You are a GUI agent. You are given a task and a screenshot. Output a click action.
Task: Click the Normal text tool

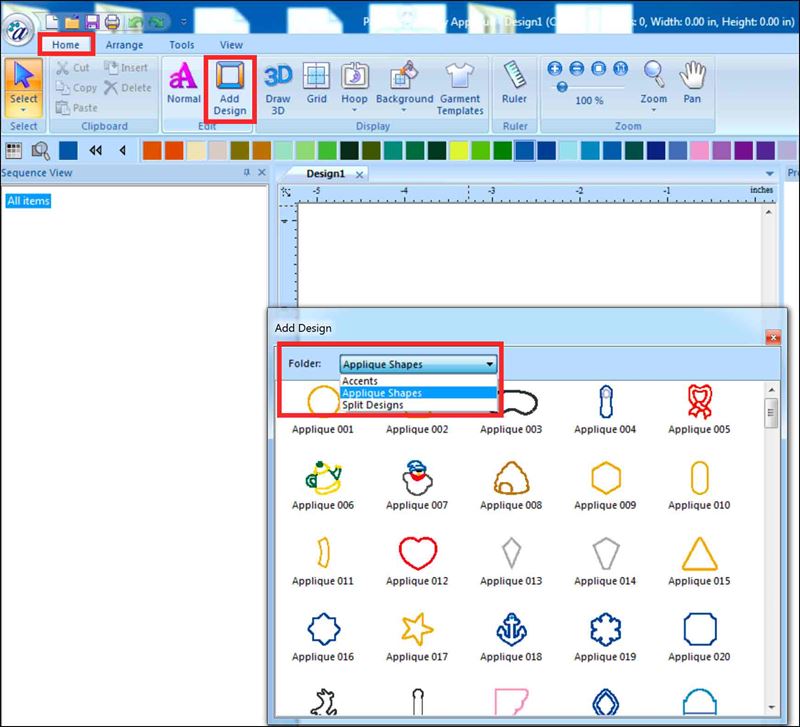pos(184,85)
